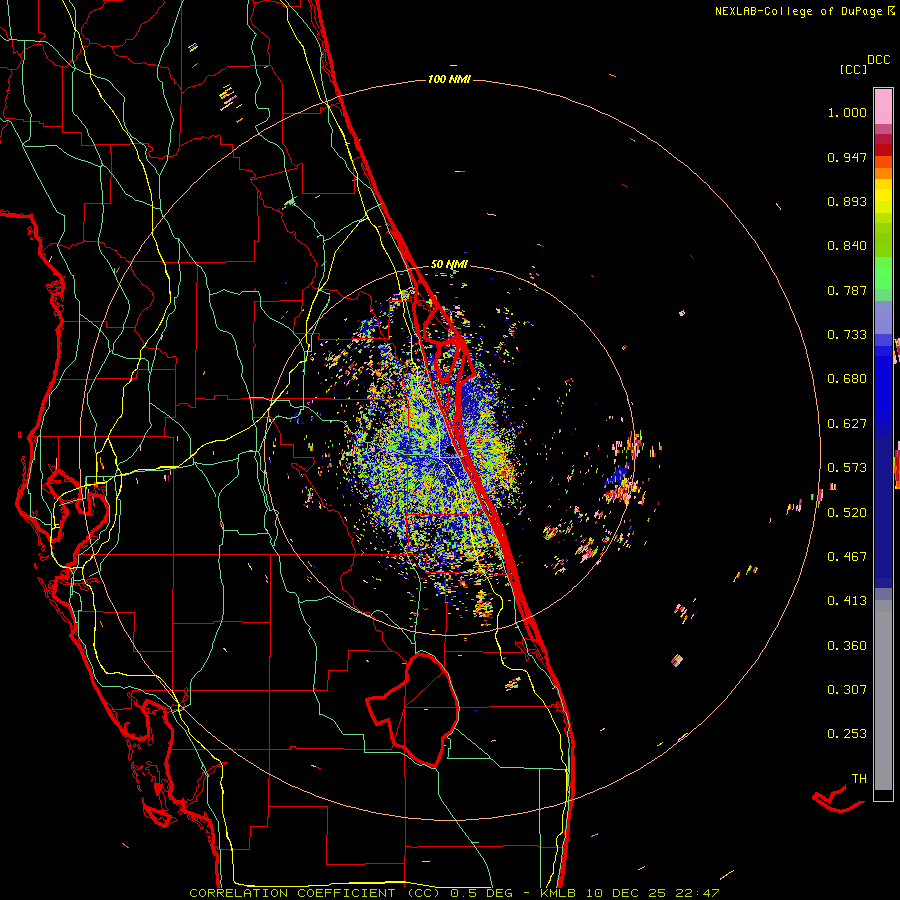Image resolution: width=900 pixels, height=900 pixels.
Task: Click the 0.627 legend value
Action: pos(847,424)
